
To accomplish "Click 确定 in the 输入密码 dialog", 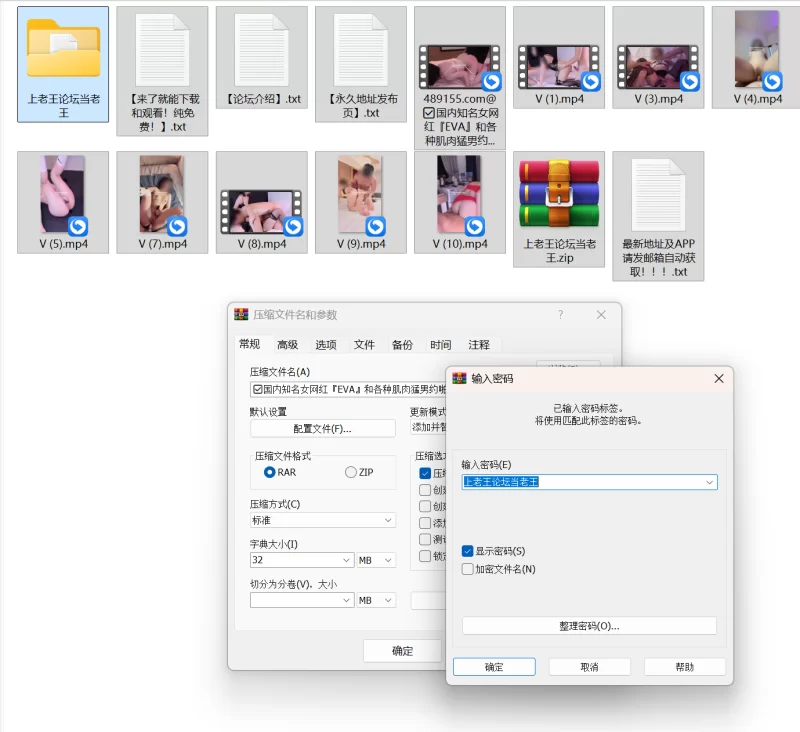I will pos(494,667).
